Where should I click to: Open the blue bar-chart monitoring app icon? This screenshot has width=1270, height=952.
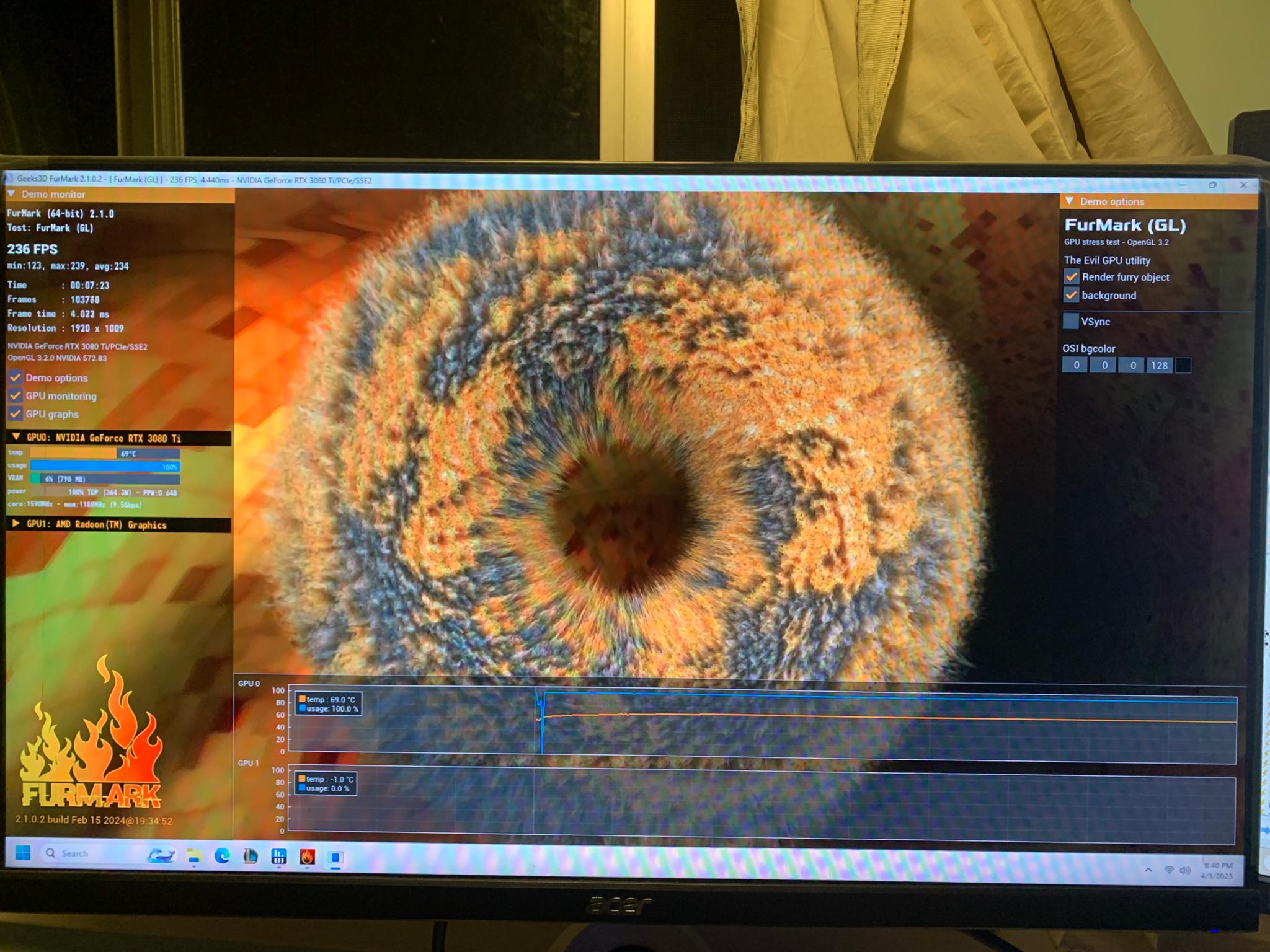tap(279, 856)
